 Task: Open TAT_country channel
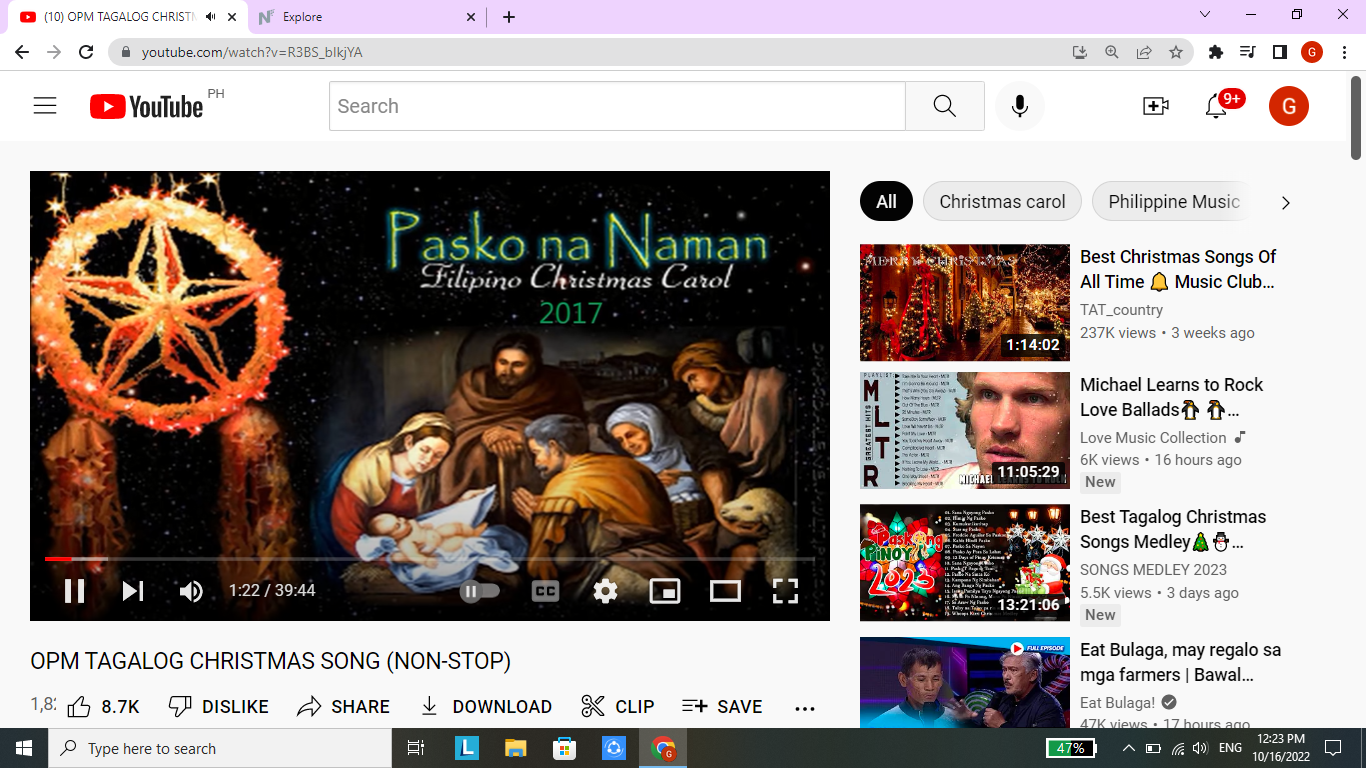[x=1121, y=310]
